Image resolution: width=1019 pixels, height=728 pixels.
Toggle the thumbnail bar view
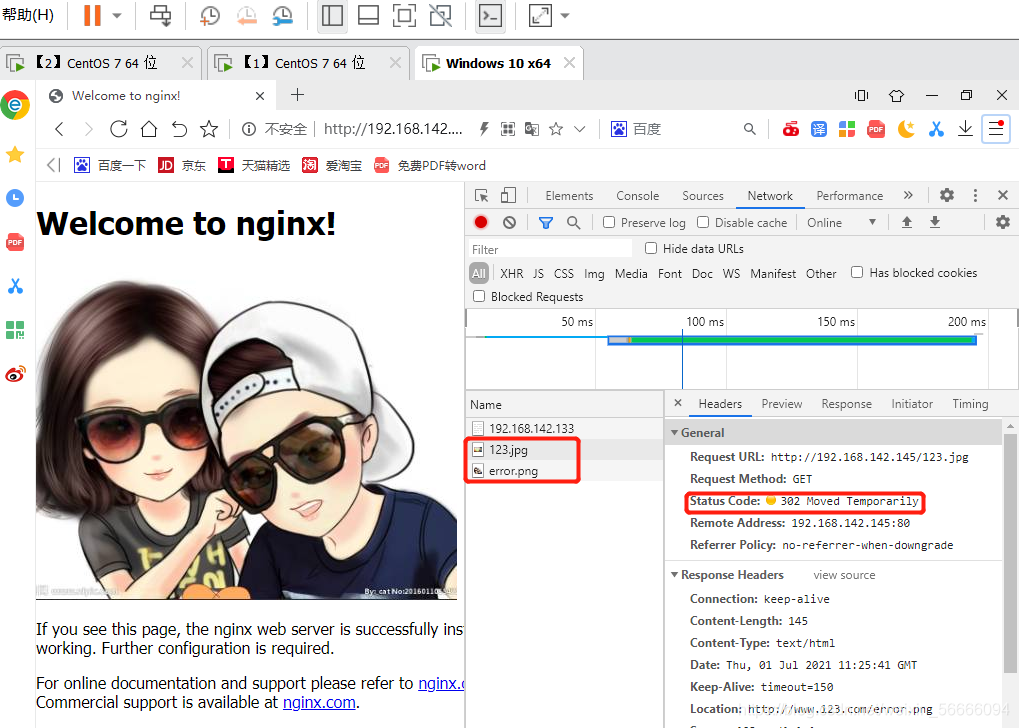pos(368,16)
